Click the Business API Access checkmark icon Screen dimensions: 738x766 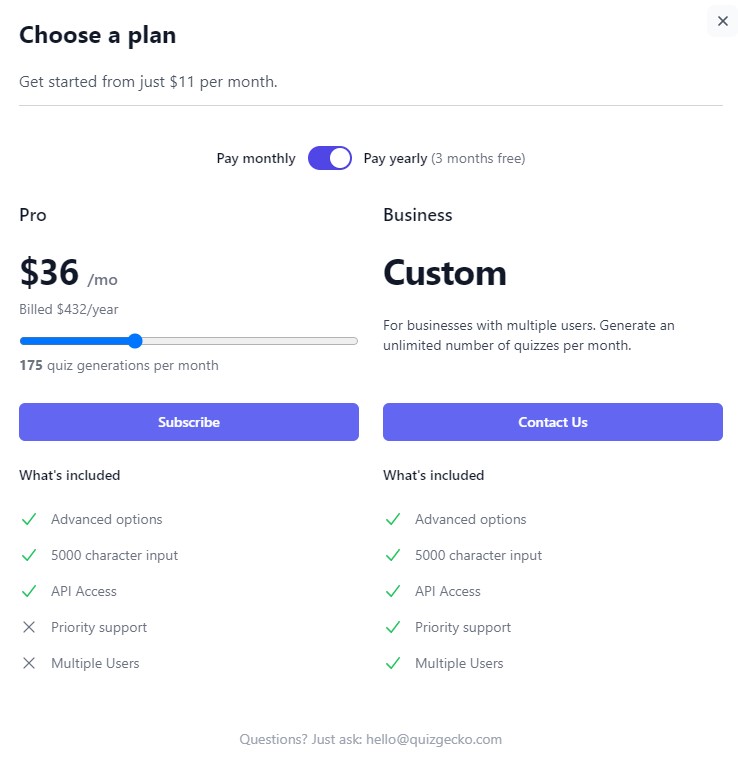[x=393, y=591]
